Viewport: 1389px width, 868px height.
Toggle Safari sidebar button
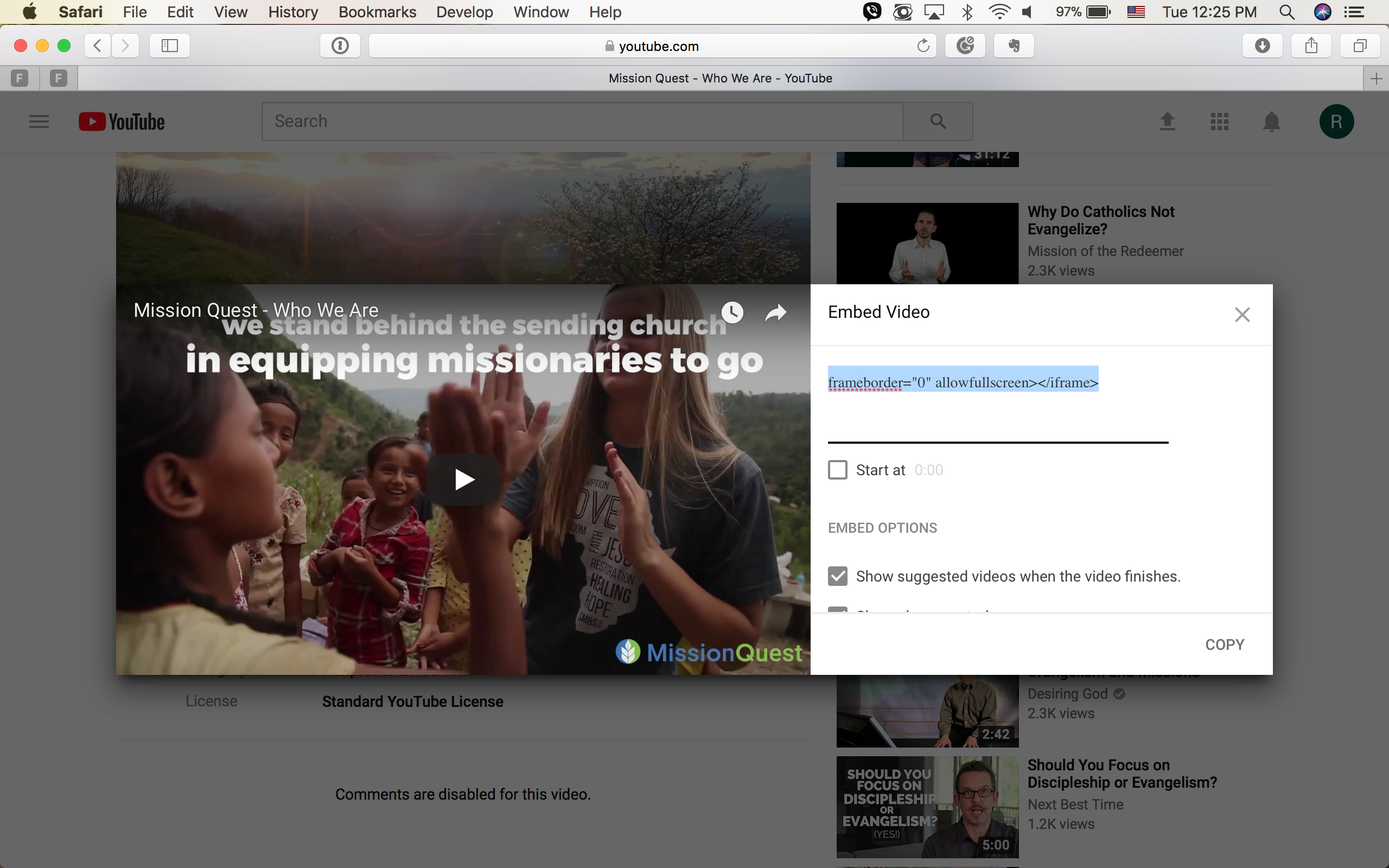coord(169,46)
